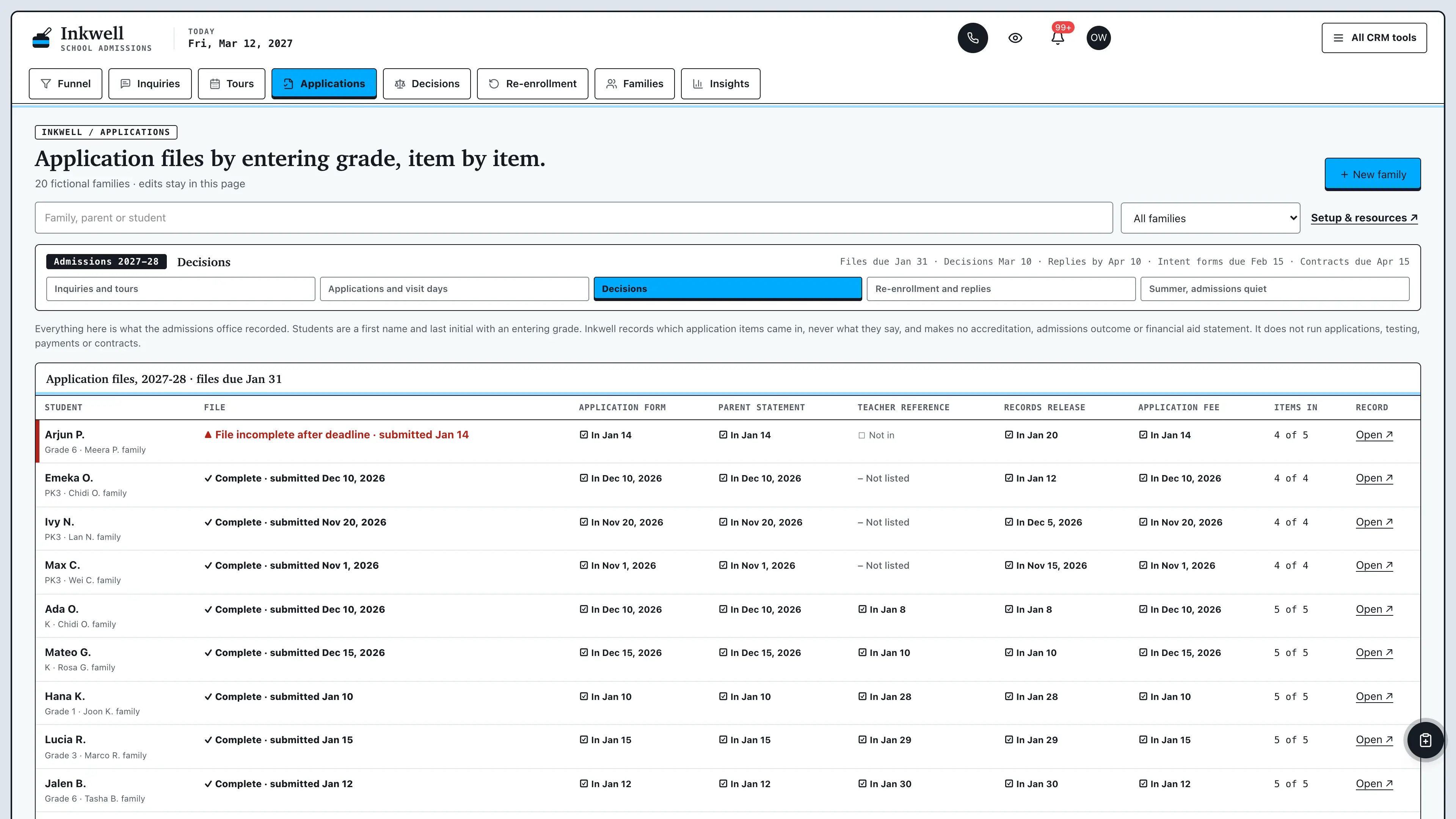Switch to the Funnel tab
Screen dimensions: 1456x819
[x=66, y=84]
